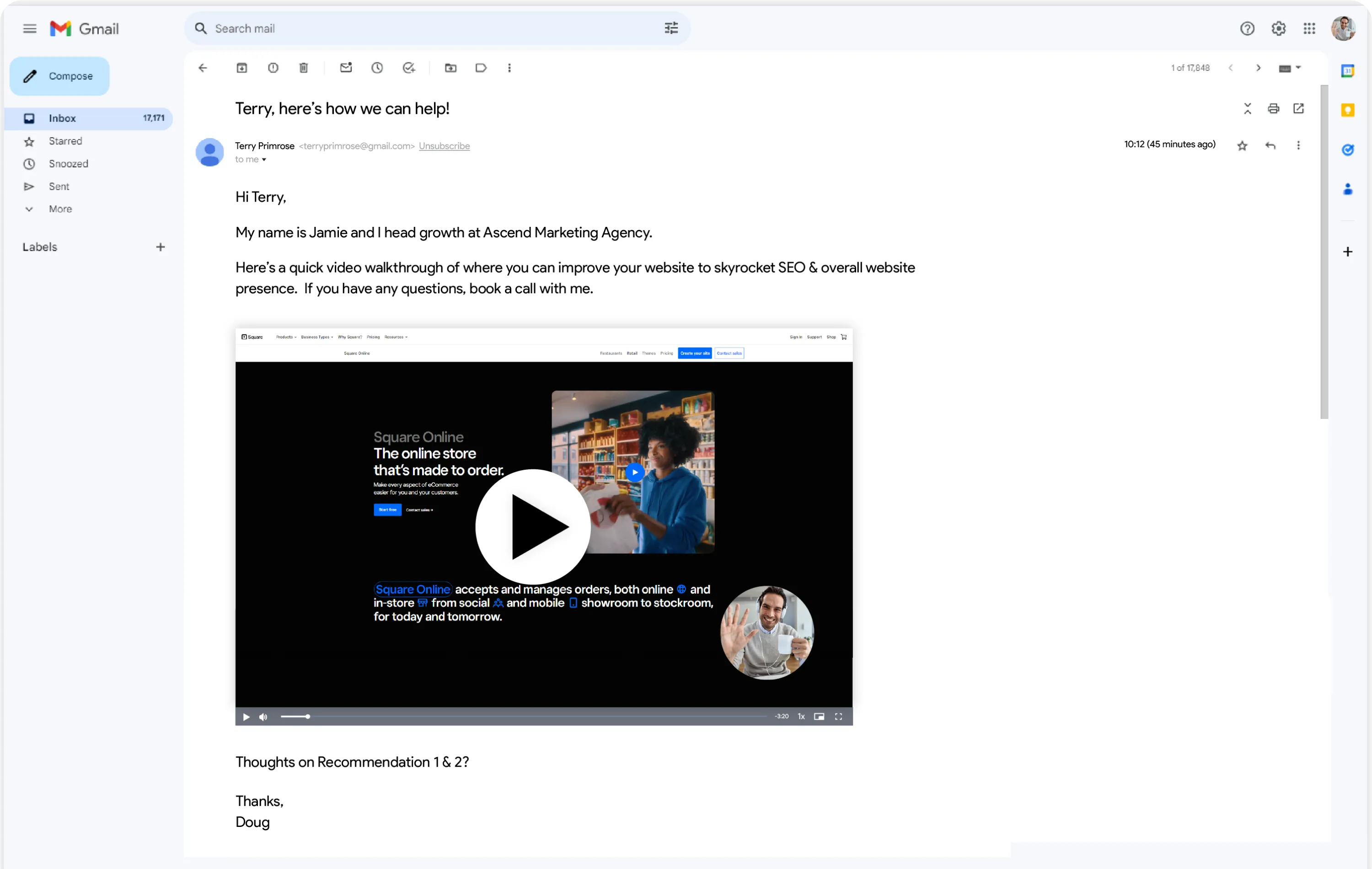Delete this email with trash icon
1372x869 pixels.
(304, 68)
